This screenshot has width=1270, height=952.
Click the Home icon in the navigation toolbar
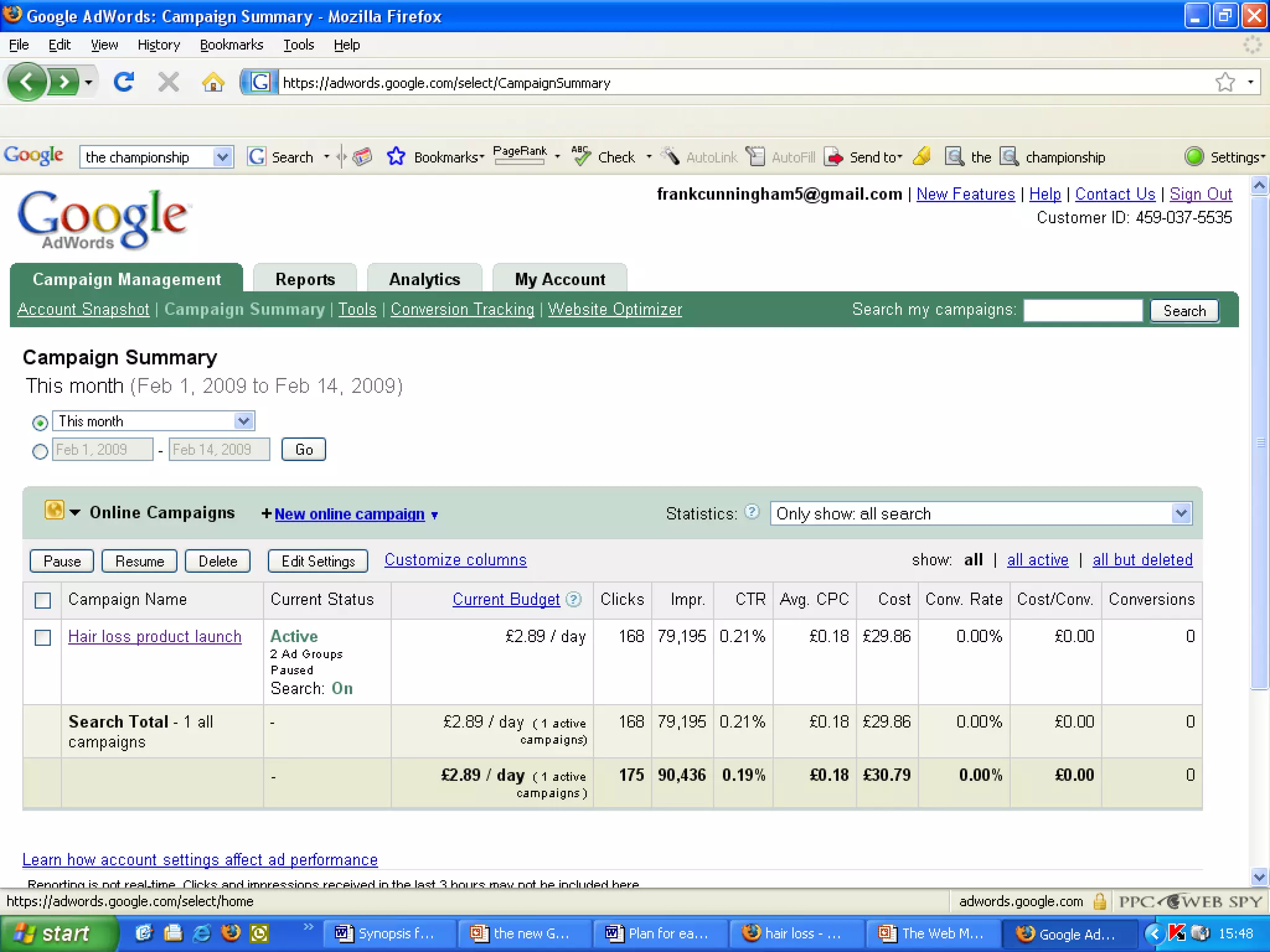coord(213,82)
